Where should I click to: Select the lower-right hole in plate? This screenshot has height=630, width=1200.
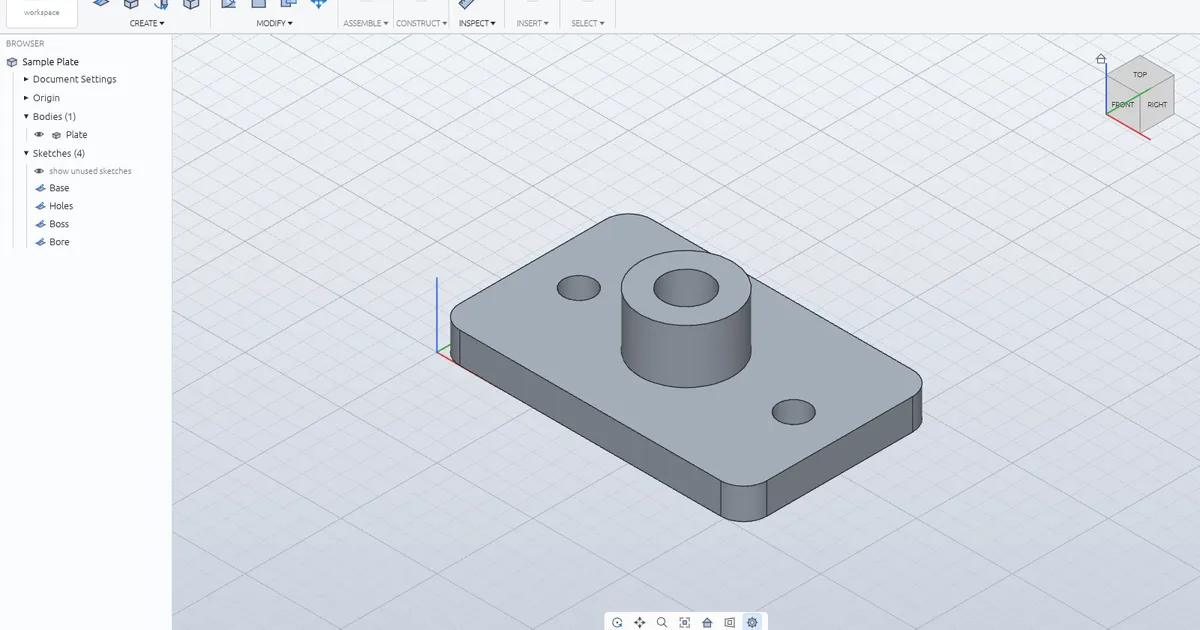click(x=794, y=411)
